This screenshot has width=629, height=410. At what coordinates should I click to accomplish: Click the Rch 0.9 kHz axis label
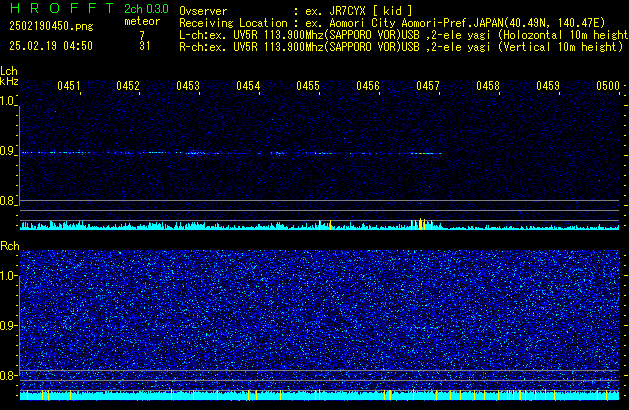8,325
